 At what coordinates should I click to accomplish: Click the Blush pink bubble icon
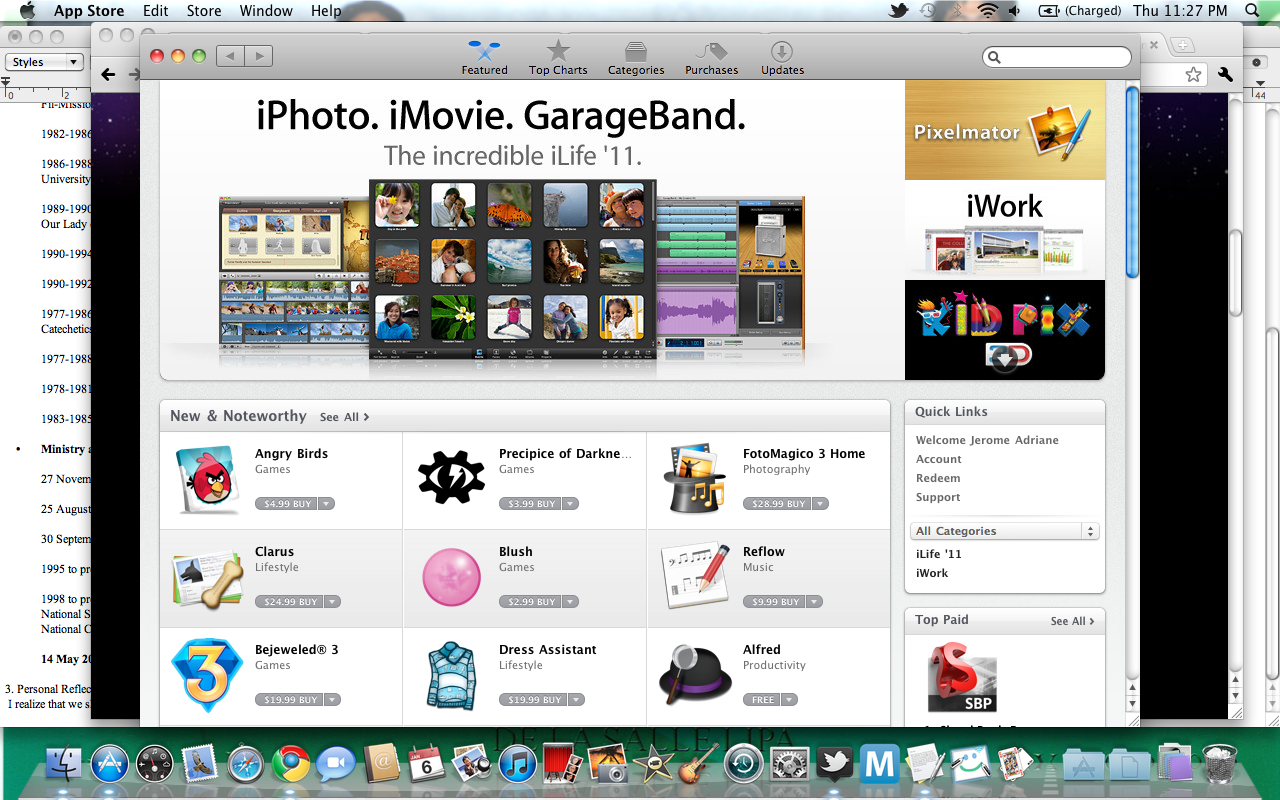pos(452,577)
